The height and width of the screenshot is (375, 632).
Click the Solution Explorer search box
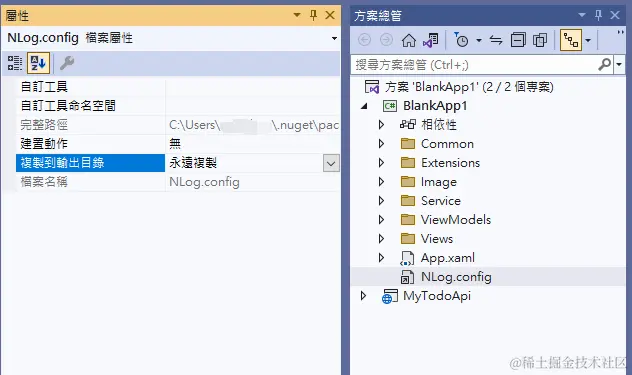(x=474, y=65)
